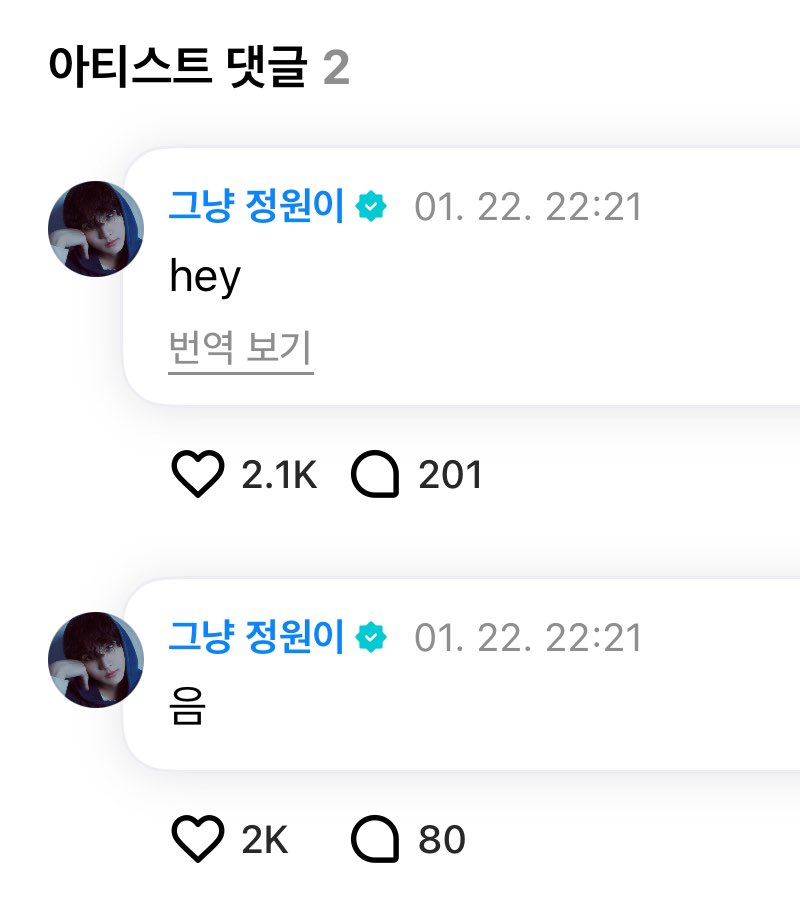
Task: Like the "음" comment with heart icon
Action: click(198, 840)
